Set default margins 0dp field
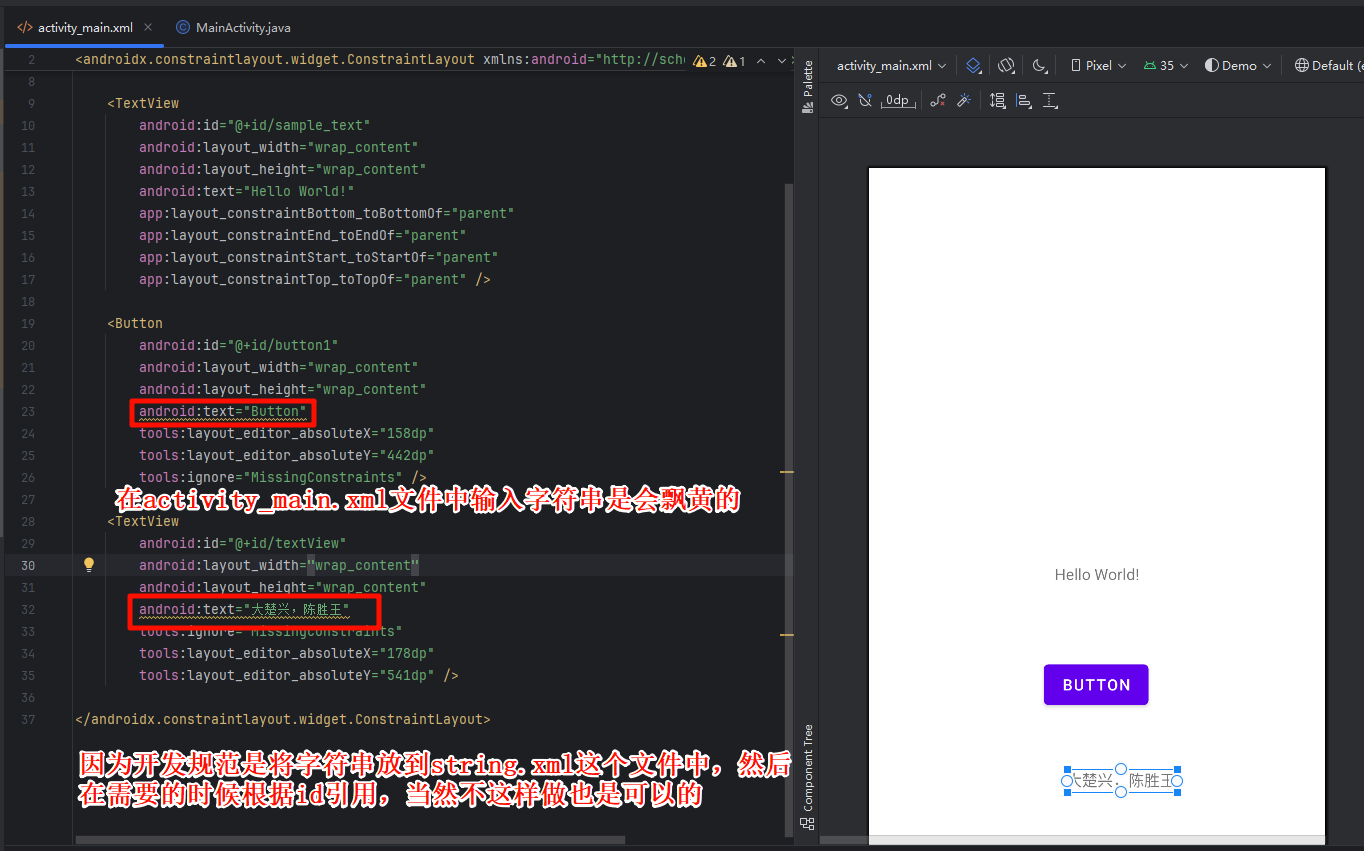 click(x=897, y=100)
